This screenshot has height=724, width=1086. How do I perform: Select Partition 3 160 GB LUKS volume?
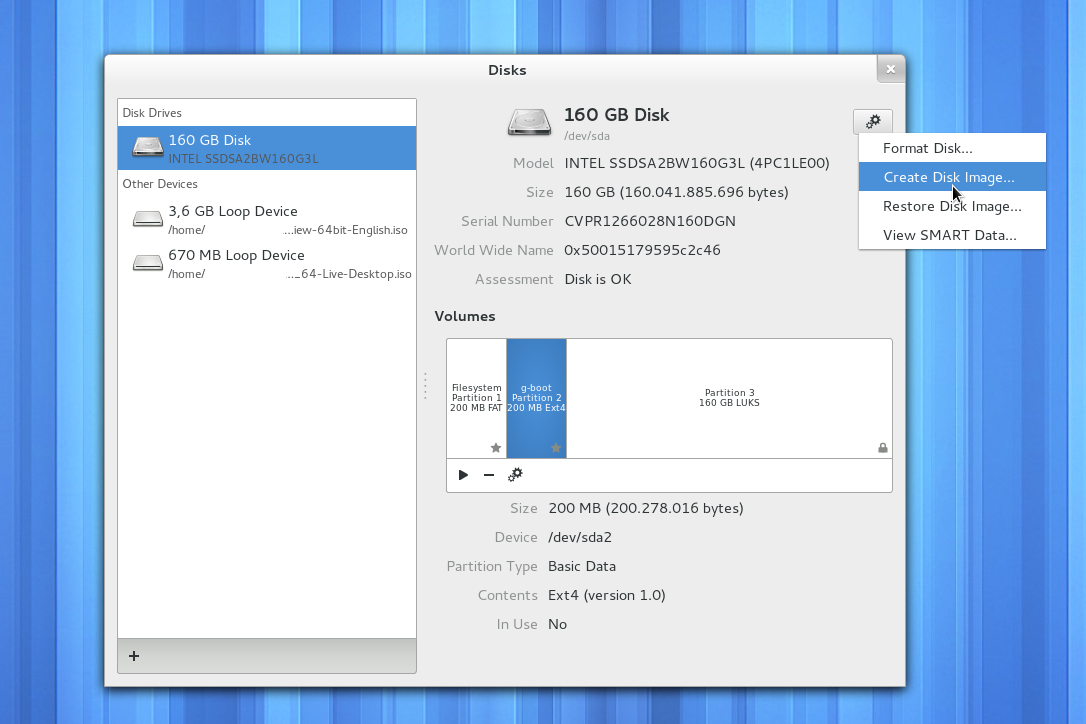[729, 398]
